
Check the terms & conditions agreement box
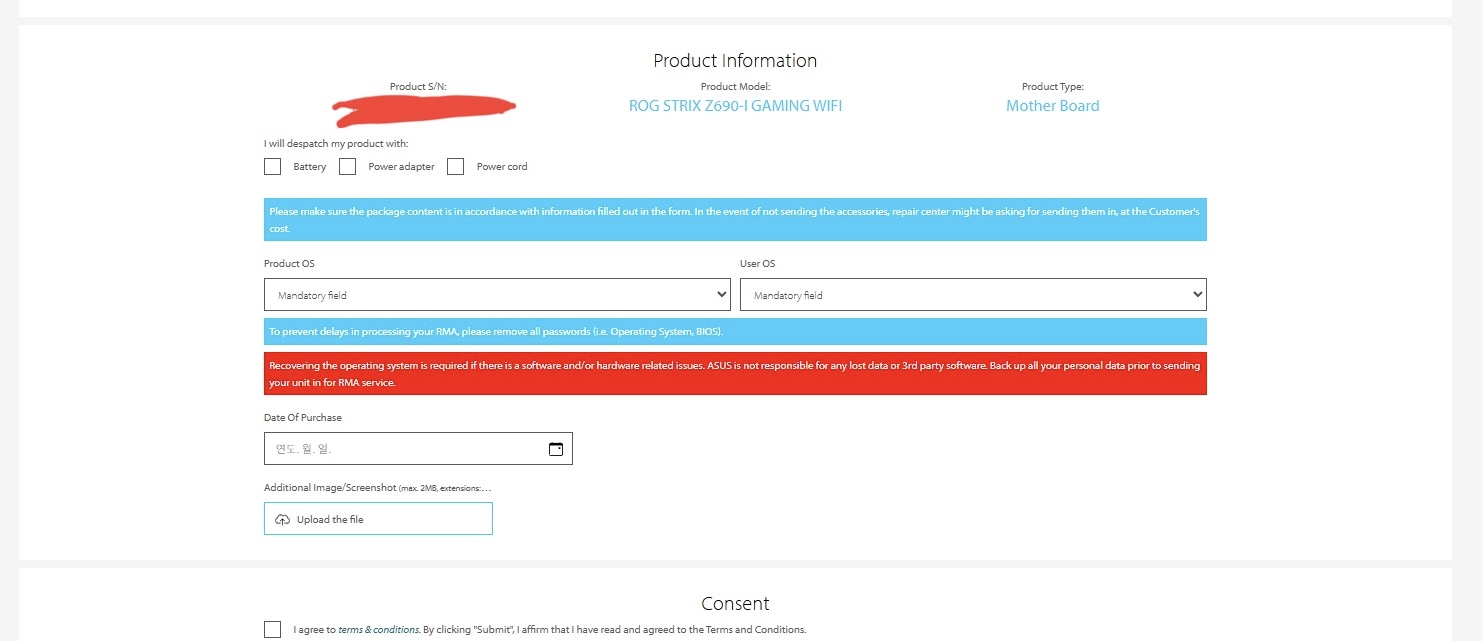coord(272,629)
